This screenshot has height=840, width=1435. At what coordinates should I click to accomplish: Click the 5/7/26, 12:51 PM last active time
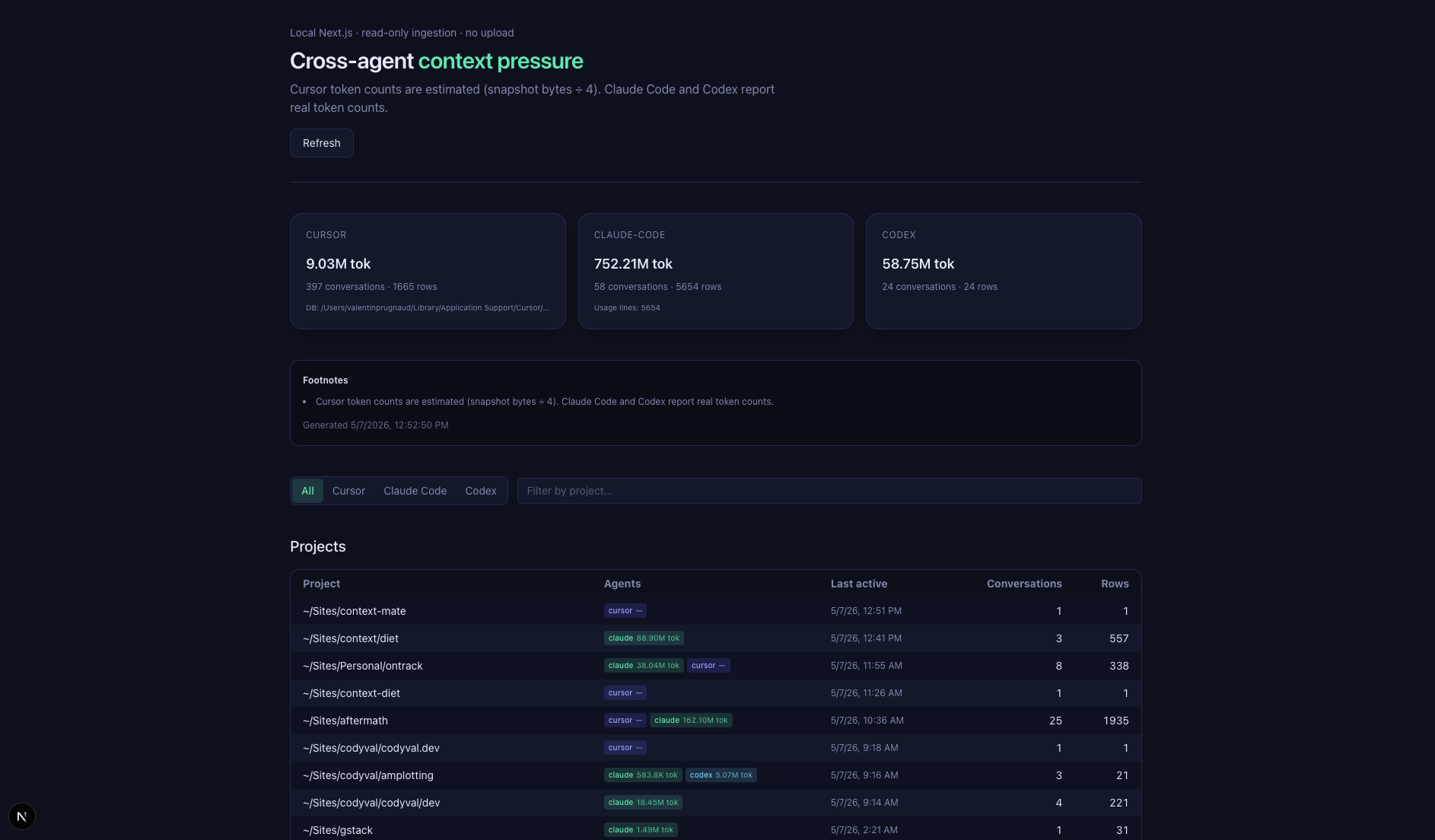866,611
